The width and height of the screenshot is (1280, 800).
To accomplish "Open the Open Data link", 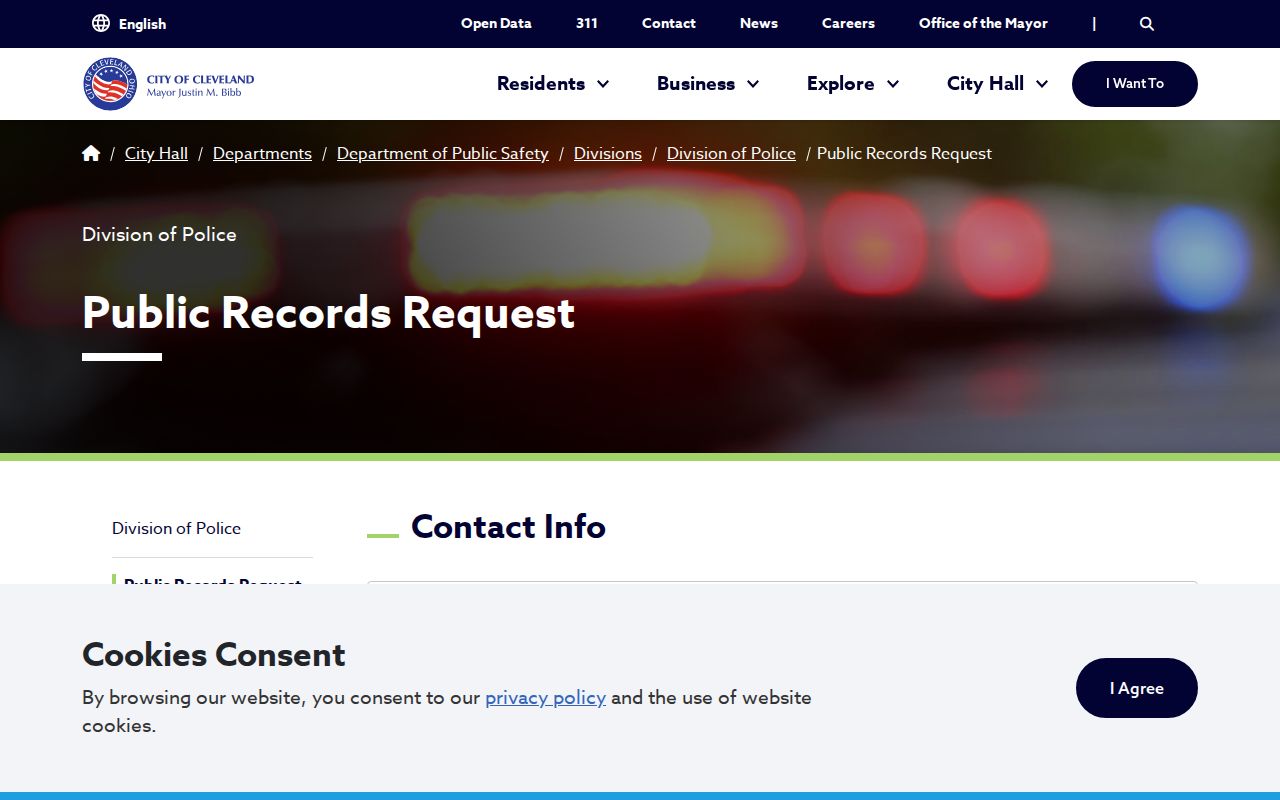I will pyautogui.click(x=496, y=23).
